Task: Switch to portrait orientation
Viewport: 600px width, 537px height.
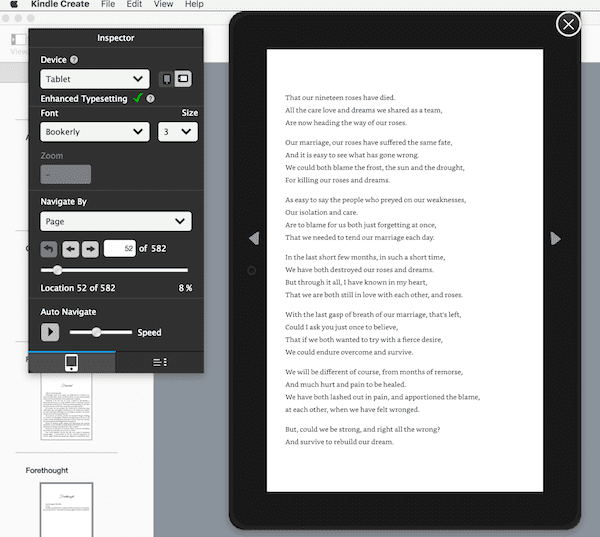Action: click(x=166, y=79)
